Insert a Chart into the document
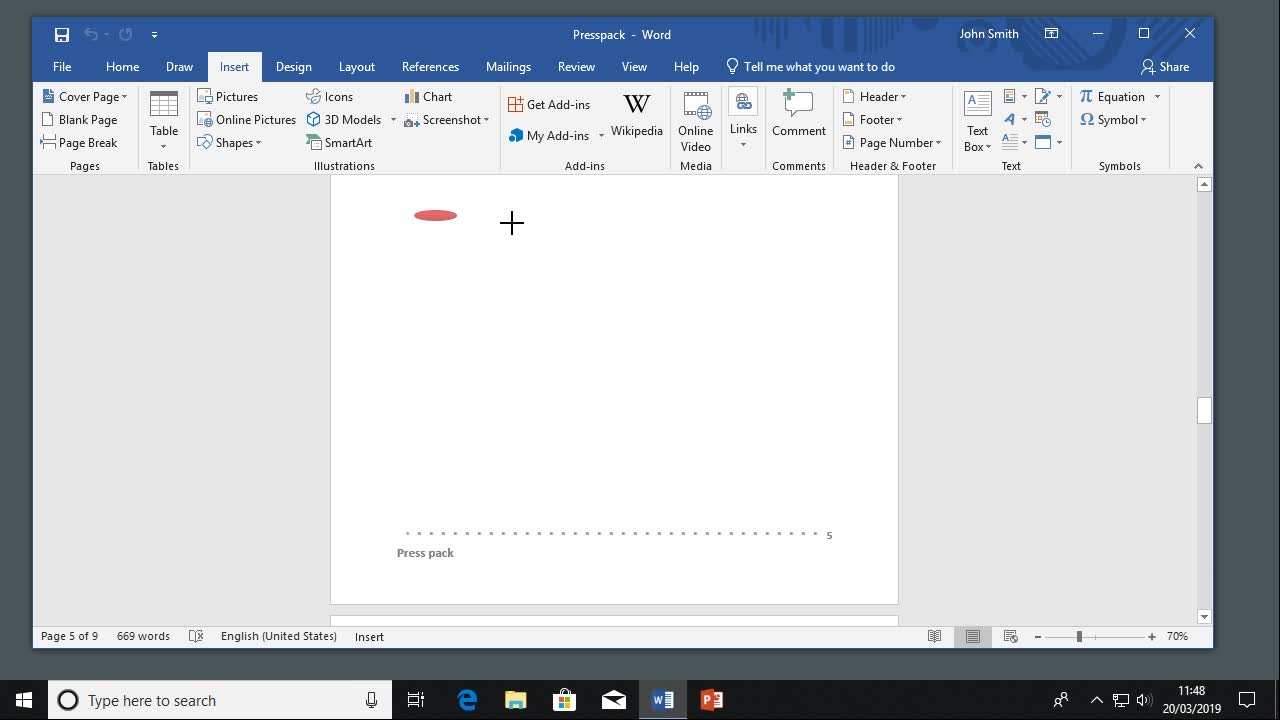This screenshot has height=720, width=1280. coord(428,97)
